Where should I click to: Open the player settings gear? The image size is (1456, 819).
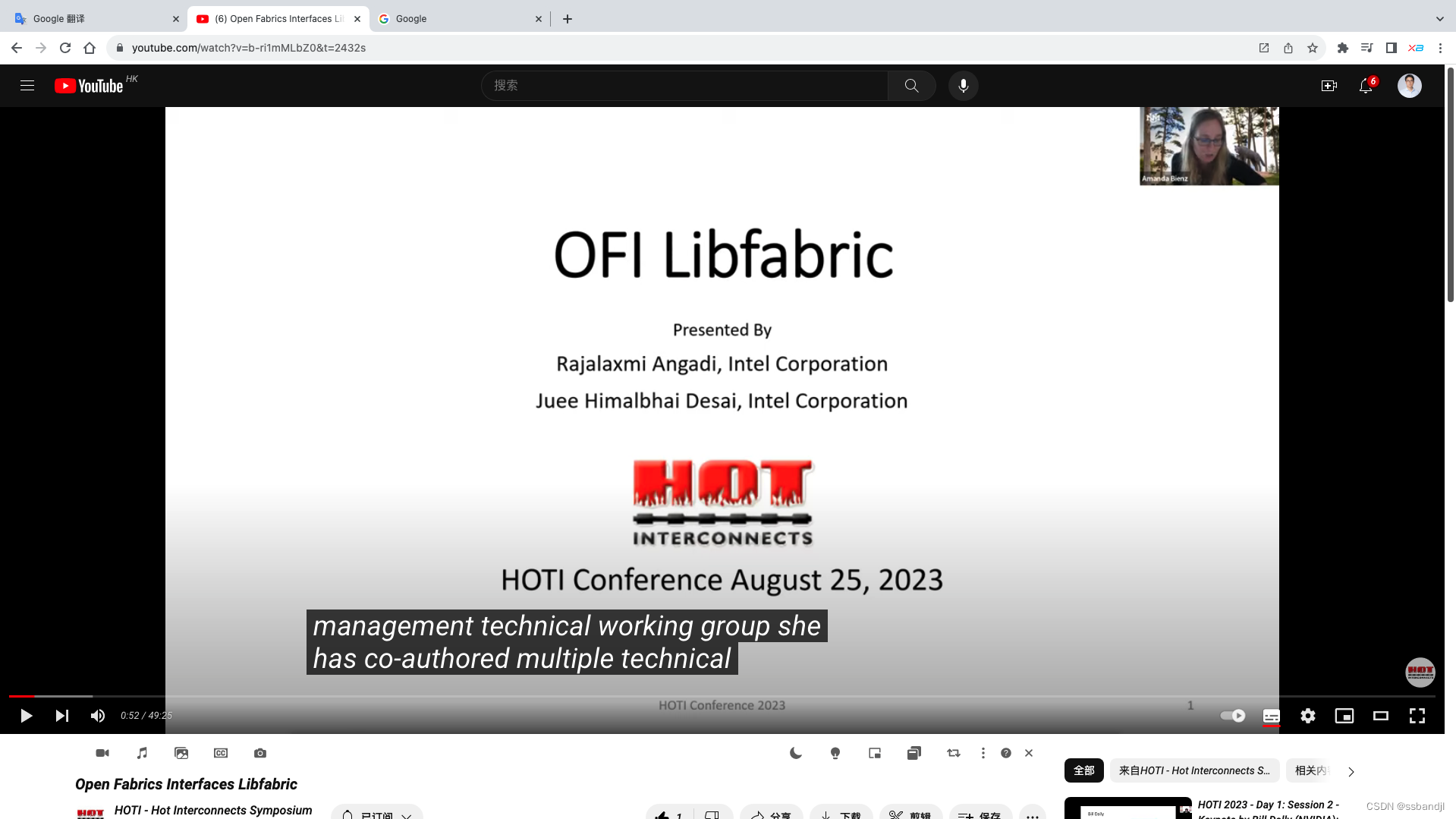1308,716
